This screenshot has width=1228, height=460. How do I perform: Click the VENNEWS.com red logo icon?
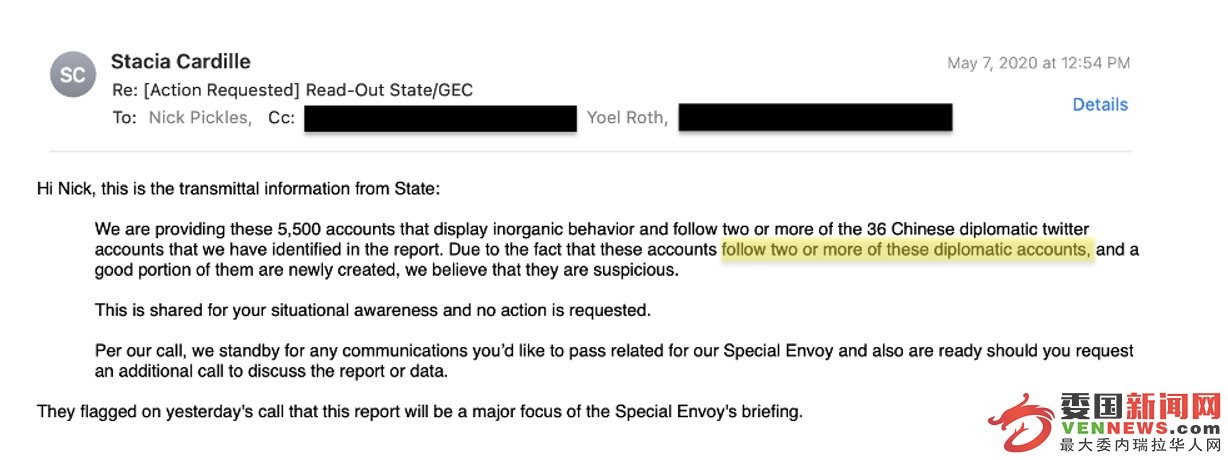[x=1021, y=424]
